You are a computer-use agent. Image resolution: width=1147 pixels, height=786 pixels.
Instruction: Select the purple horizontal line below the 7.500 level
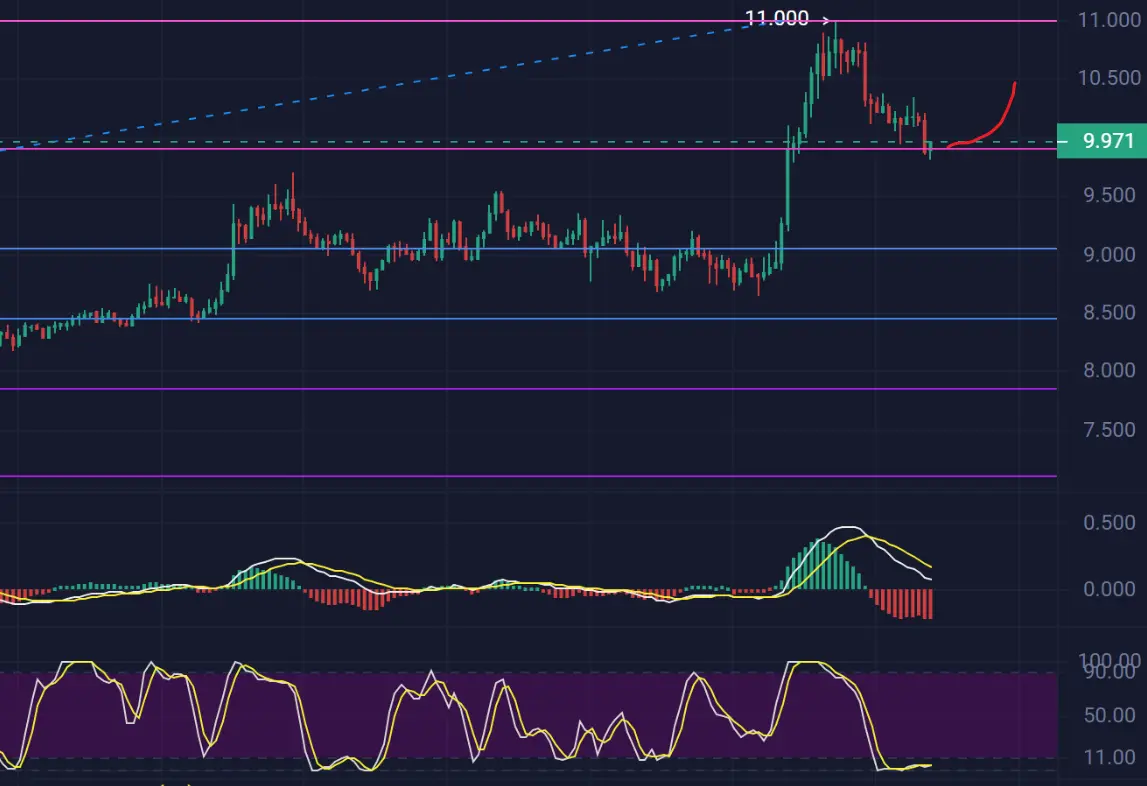pyautogui.click(x=528, y=476)
